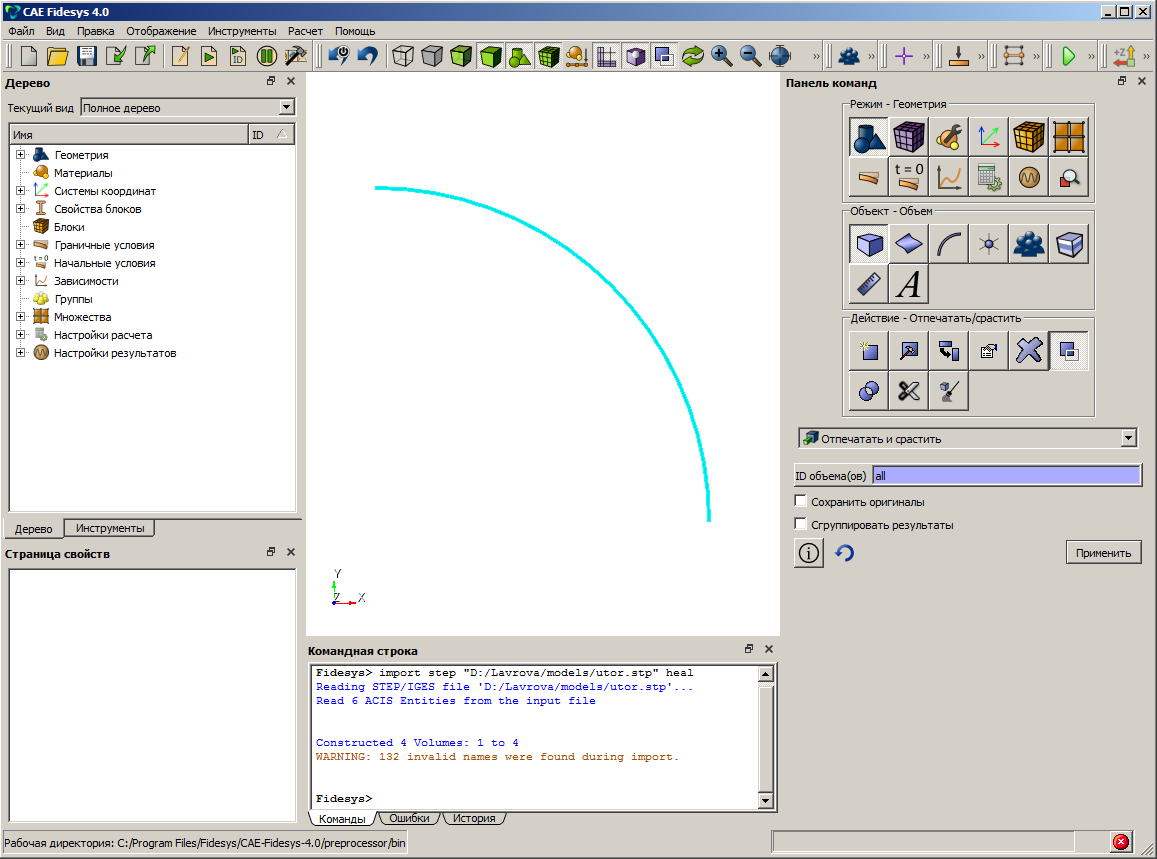Expand the Геометрия tree node
1157x859 pixels.
[x=21, y=155]
